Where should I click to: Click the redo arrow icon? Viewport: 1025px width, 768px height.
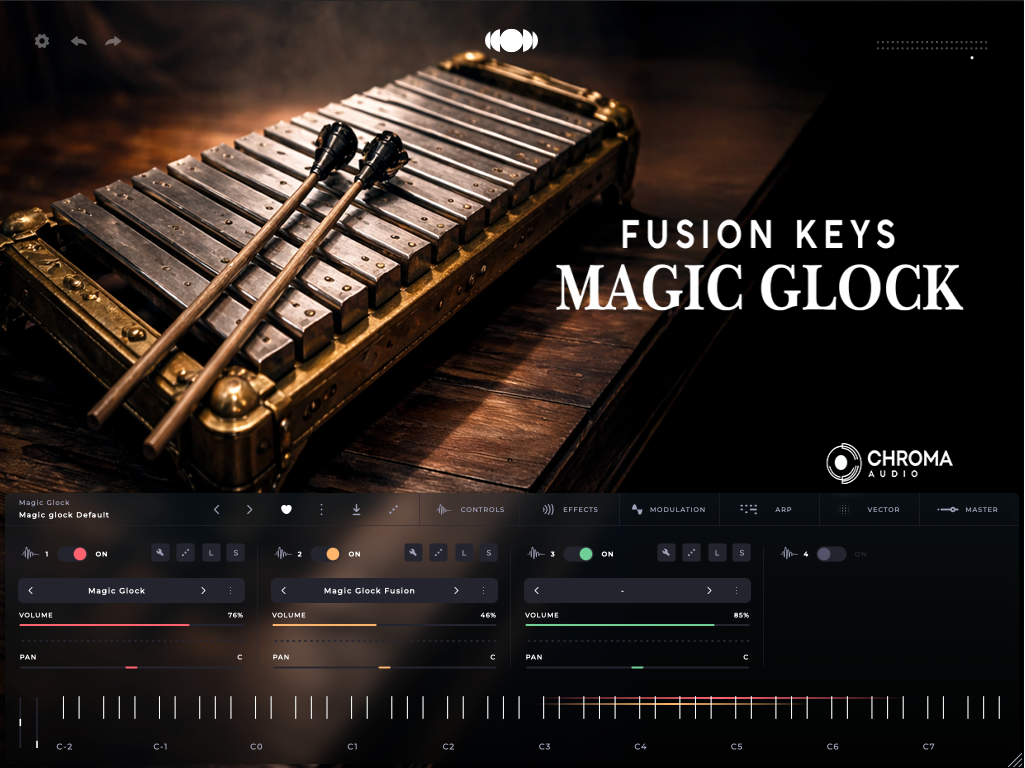pyautogui.click(x=113, y=41)
